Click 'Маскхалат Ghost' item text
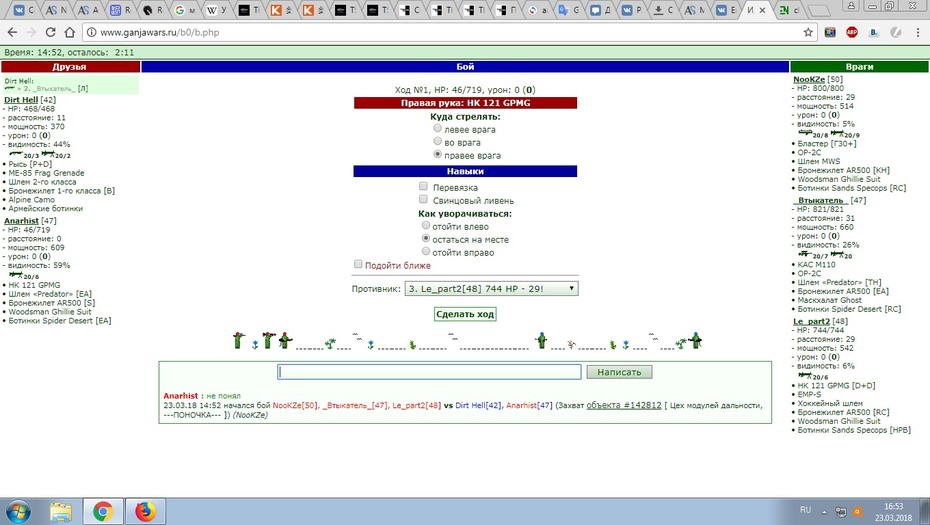The image size is (930, 525). (x=830, y=300)
